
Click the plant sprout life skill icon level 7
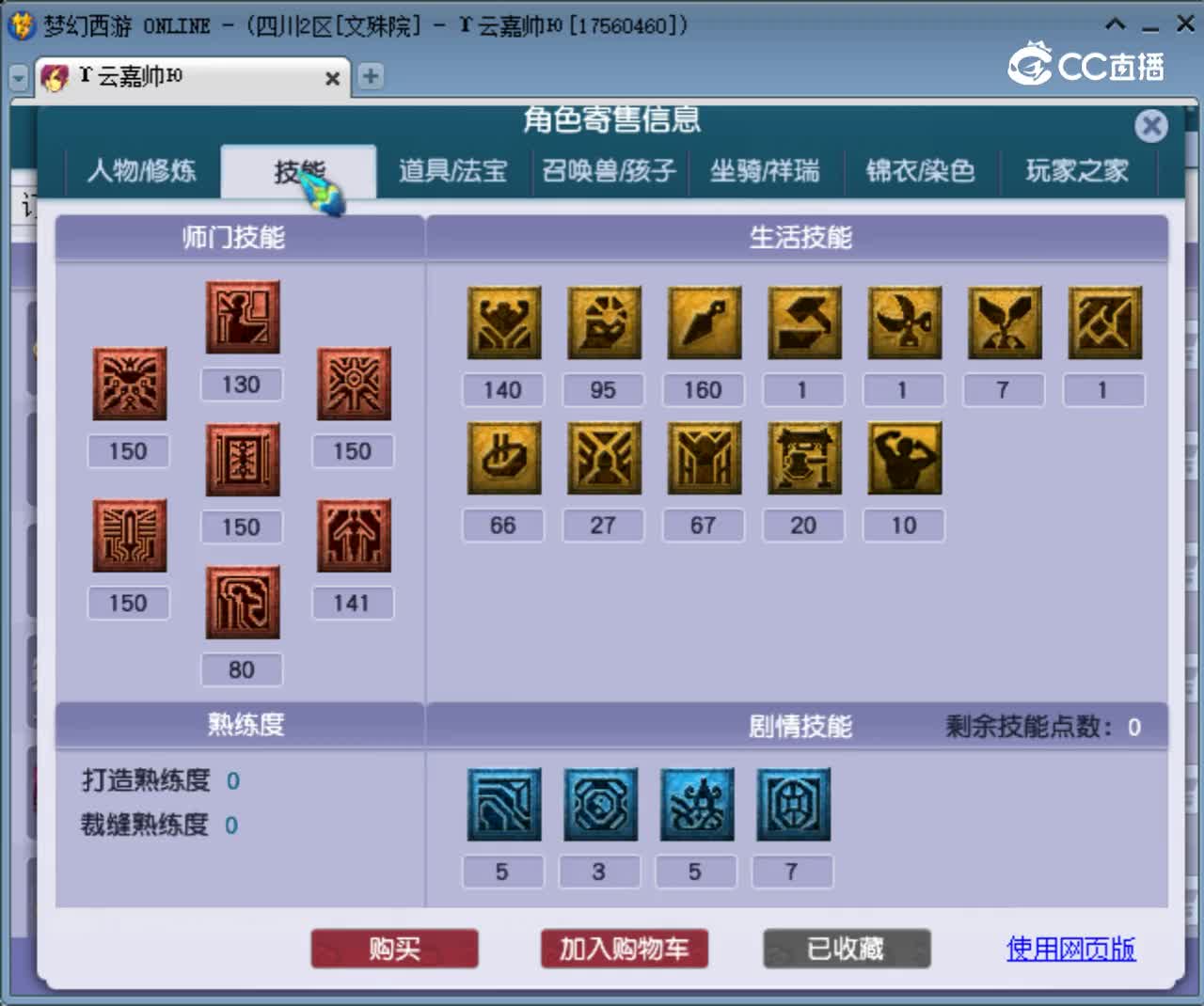1005,322
